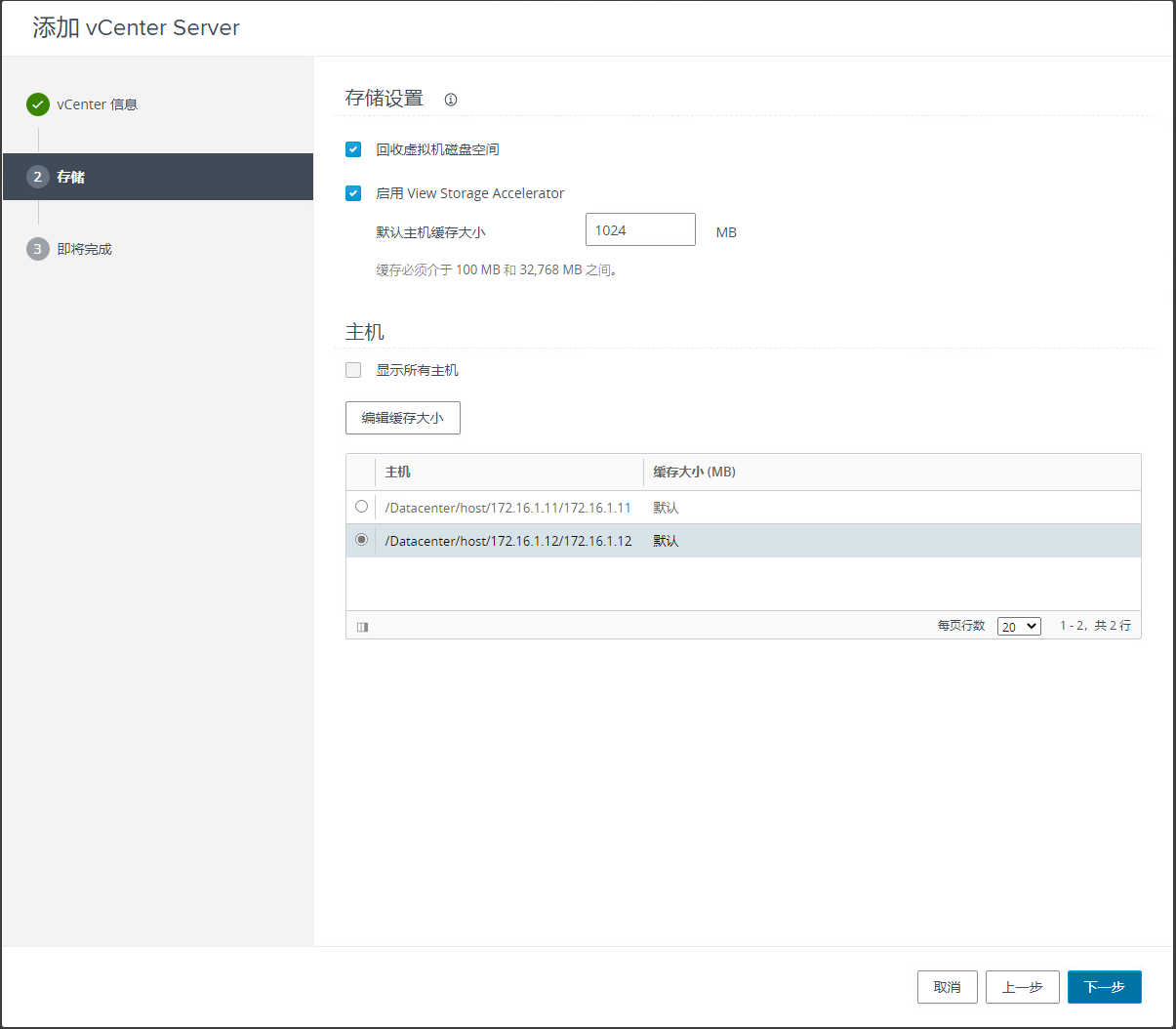Viewport: 1176px width, 1029px height.
Task: Click /Datacenter/host/172.16.1.11 row text
Action: (508, 508)
